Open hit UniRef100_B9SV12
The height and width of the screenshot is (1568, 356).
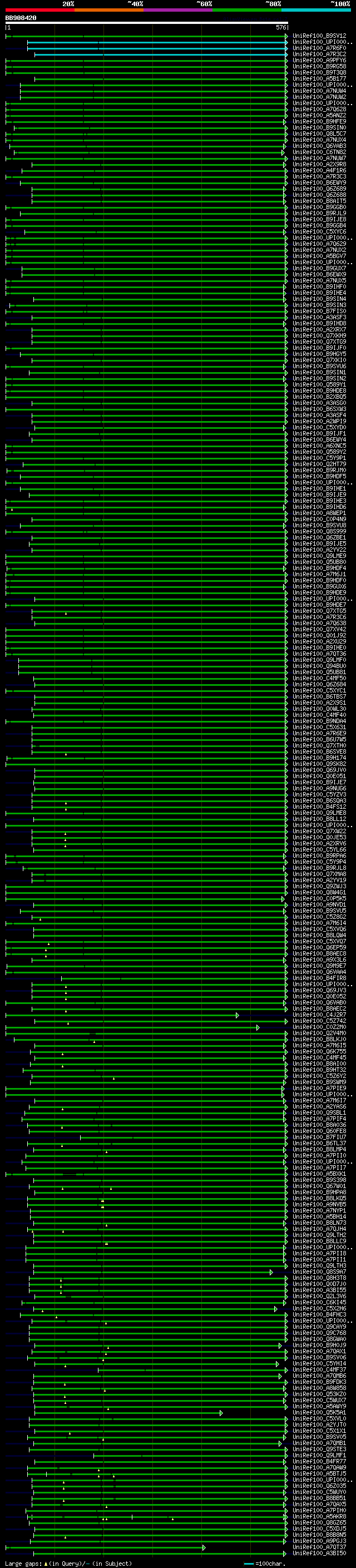click(319, 36)
